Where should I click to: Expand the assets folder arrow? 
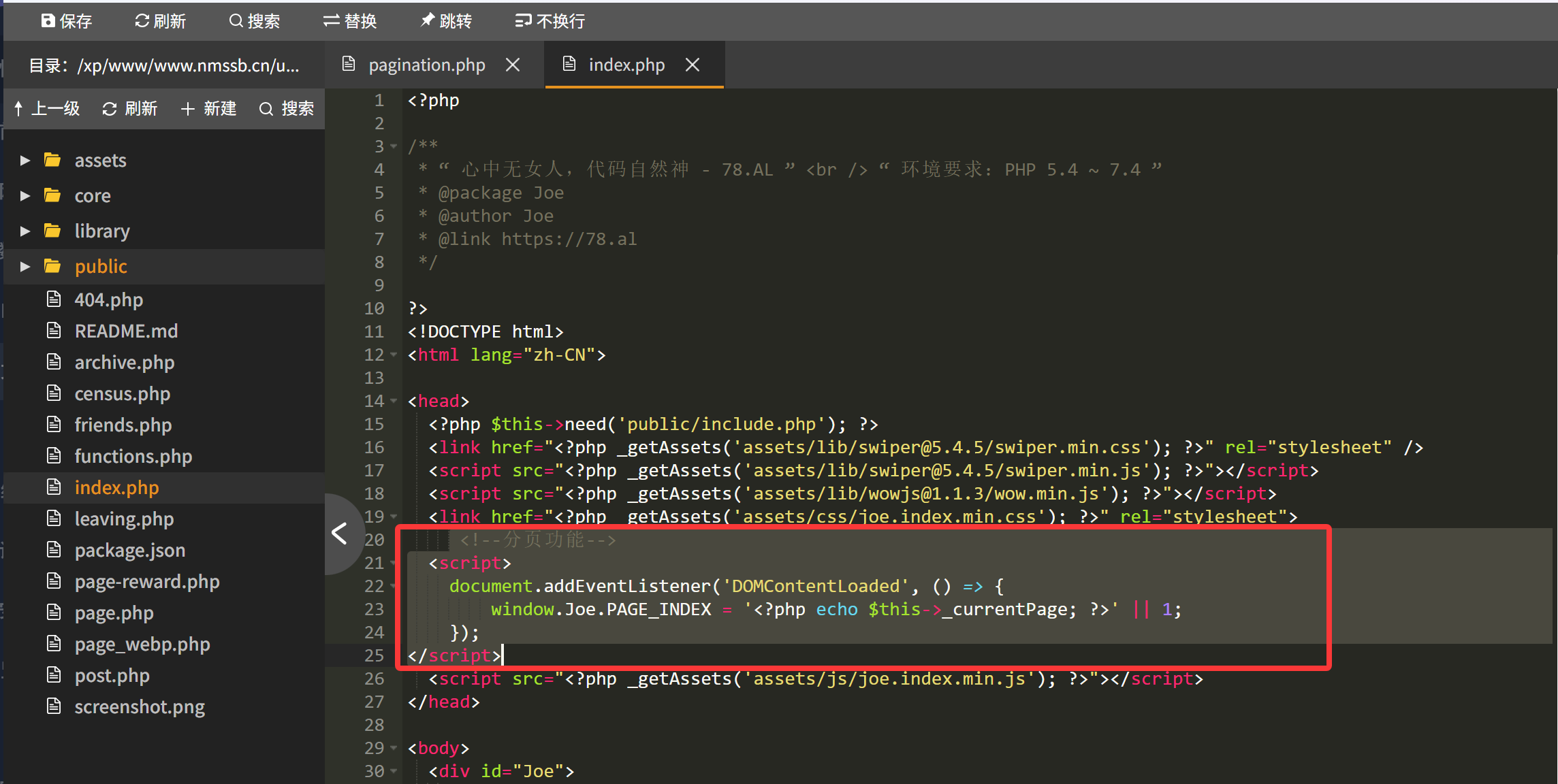coord(25,161)
